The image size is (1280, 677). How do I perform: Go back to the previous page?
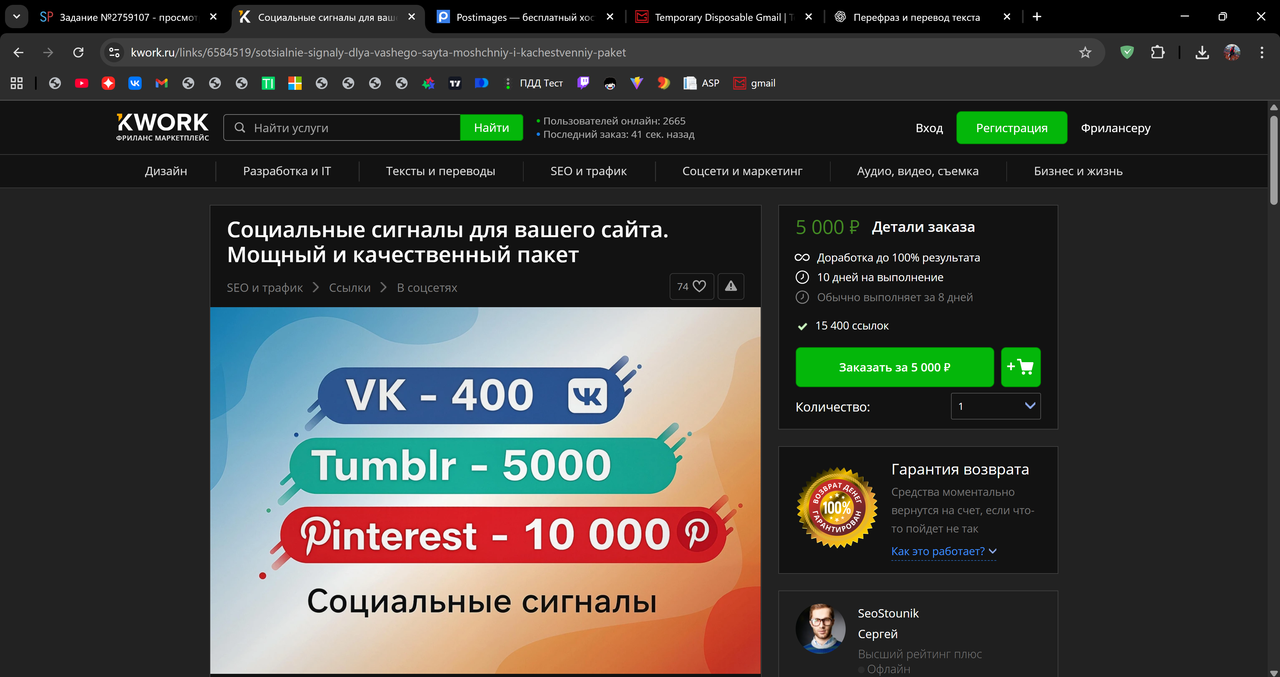pos(18,53)
